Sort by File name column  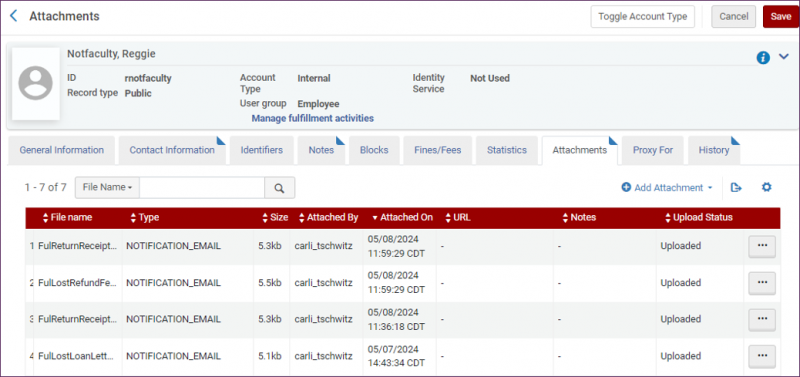pyautogui.click(x=67, y=217)
